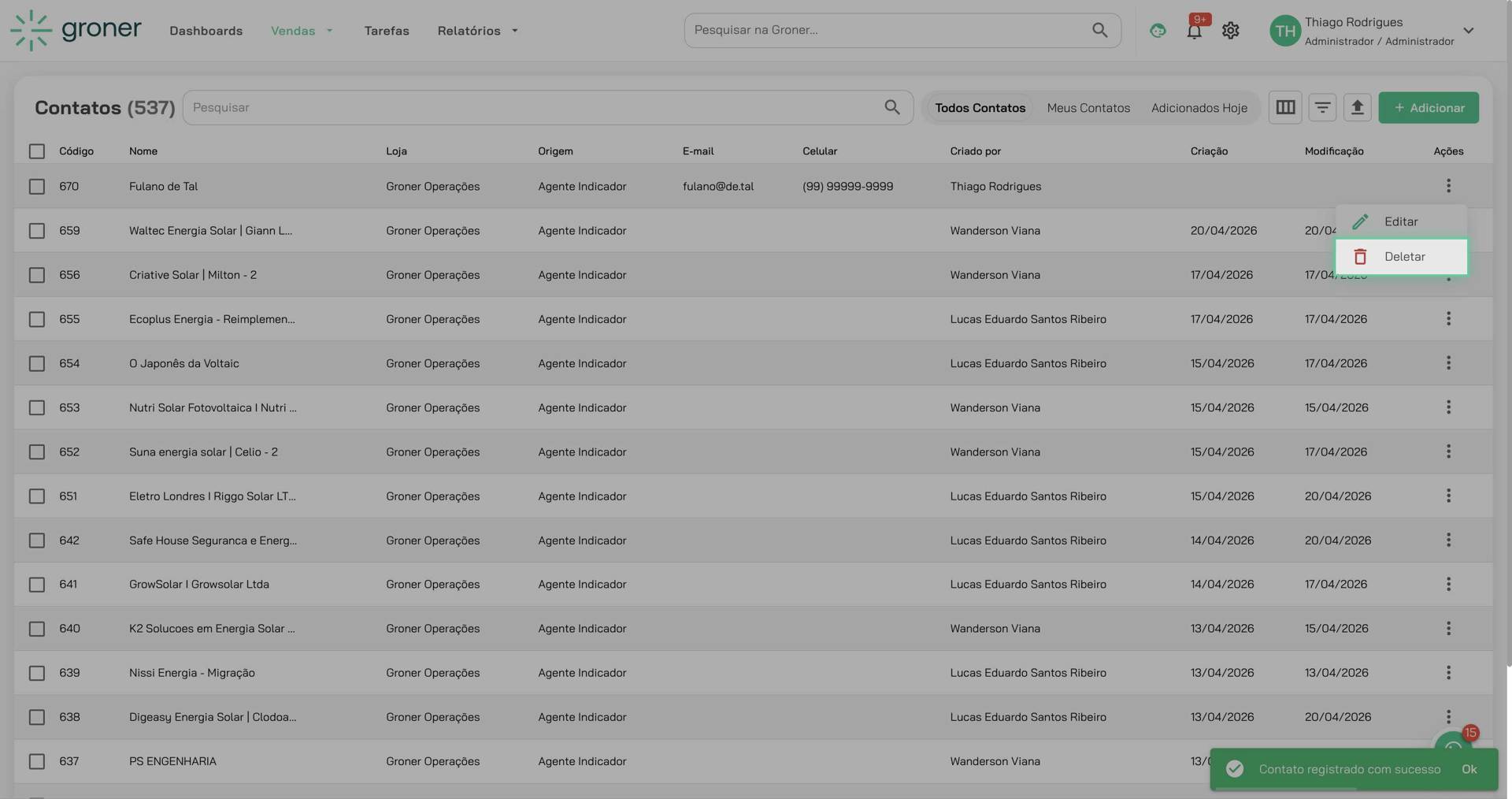Image resolution: width=1512 pixels, height=799 pixels.
Task: Tick the checkbox for GrowSolar row
Action: (x=37, y=585)
